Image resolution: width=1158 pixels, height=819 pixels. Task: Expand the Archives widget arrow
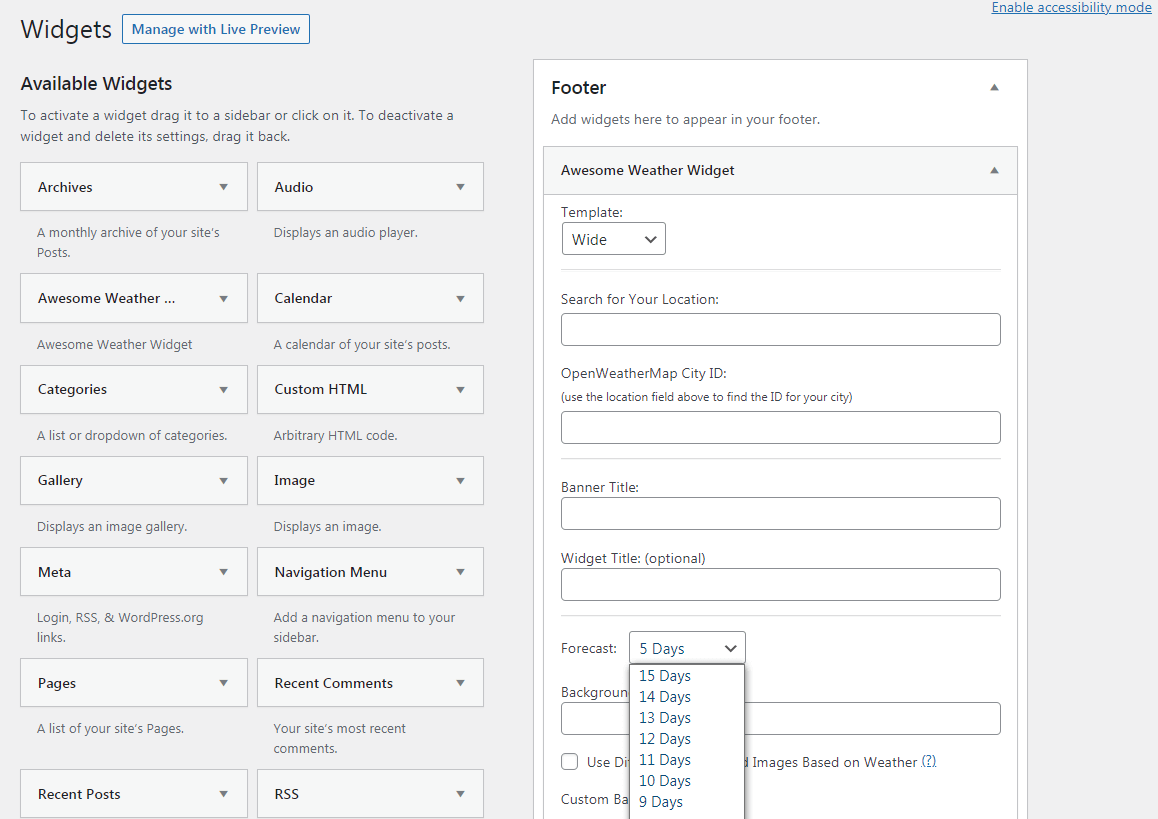coord(223,187)
